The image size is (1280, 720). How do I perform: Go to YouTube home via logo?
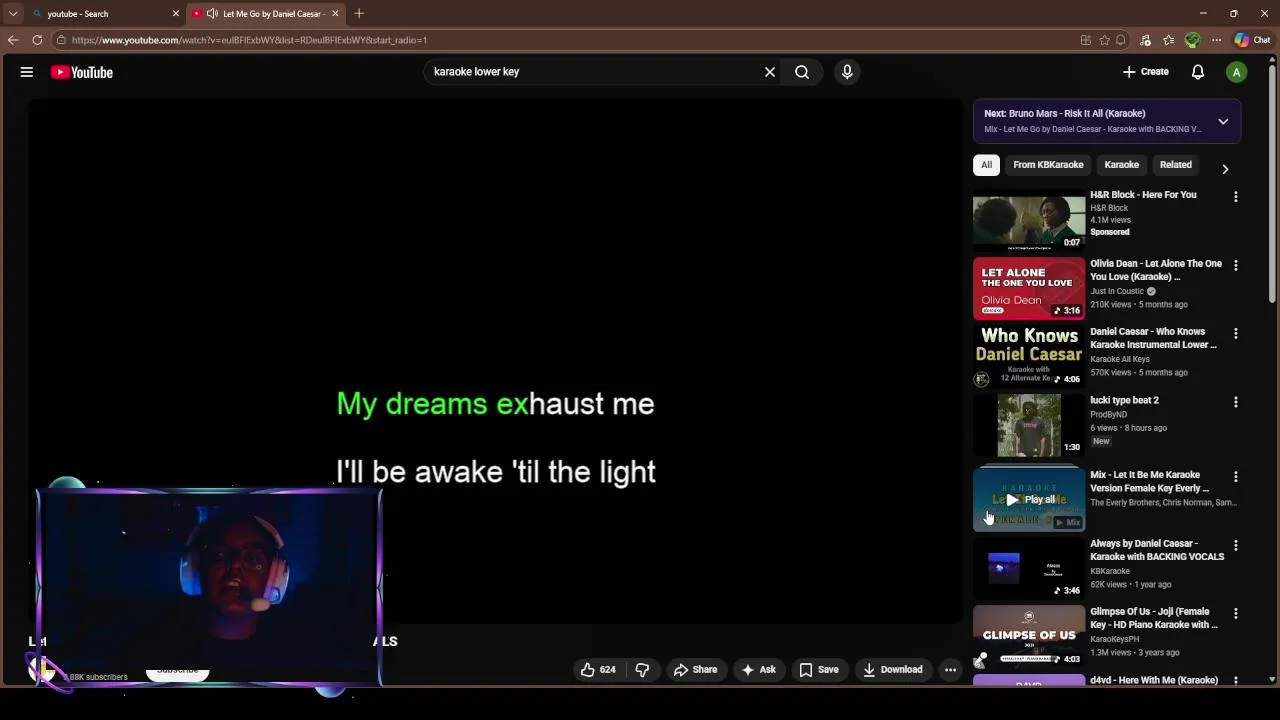coord(82,72)
